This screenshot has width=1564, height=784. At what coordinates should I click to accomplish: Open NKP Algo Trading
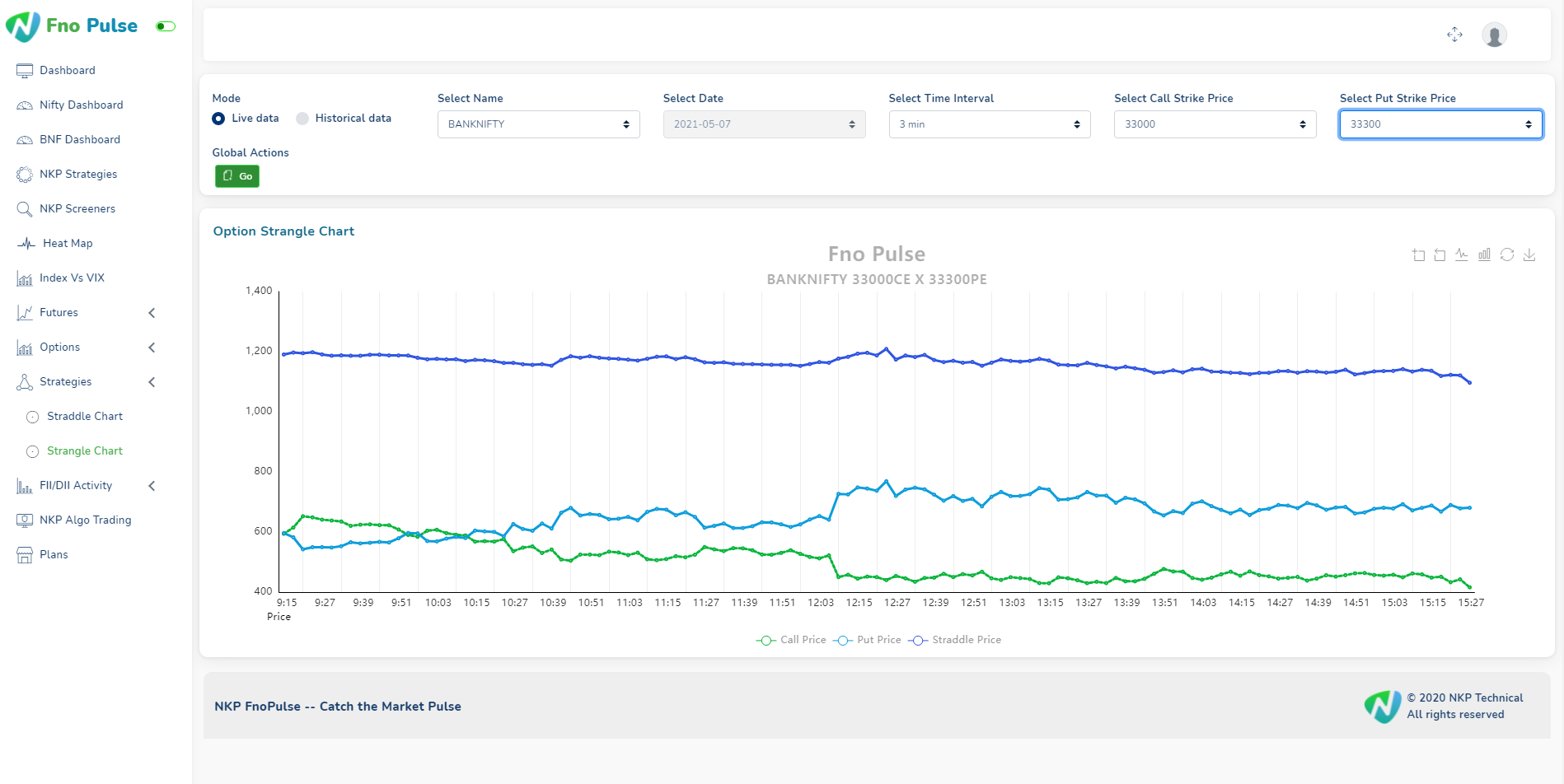coord(86,520)
